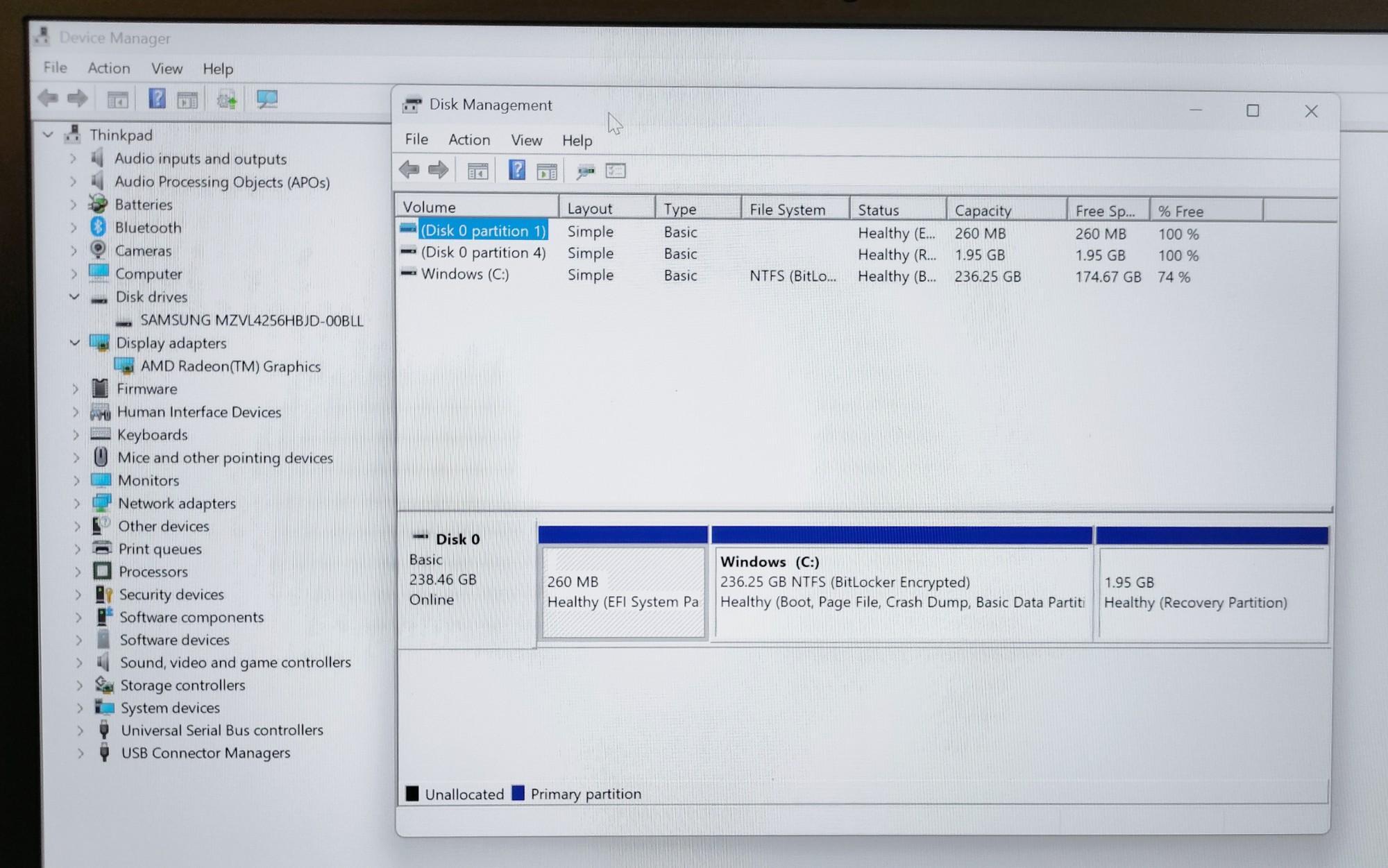Click the Settings list icon in Disk Management toolbar

click(616, 171)
